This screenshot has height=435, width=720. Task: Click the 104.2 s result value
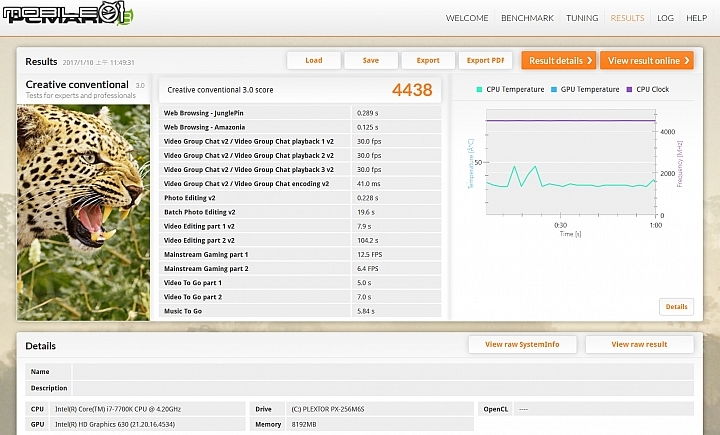point(368,240)
